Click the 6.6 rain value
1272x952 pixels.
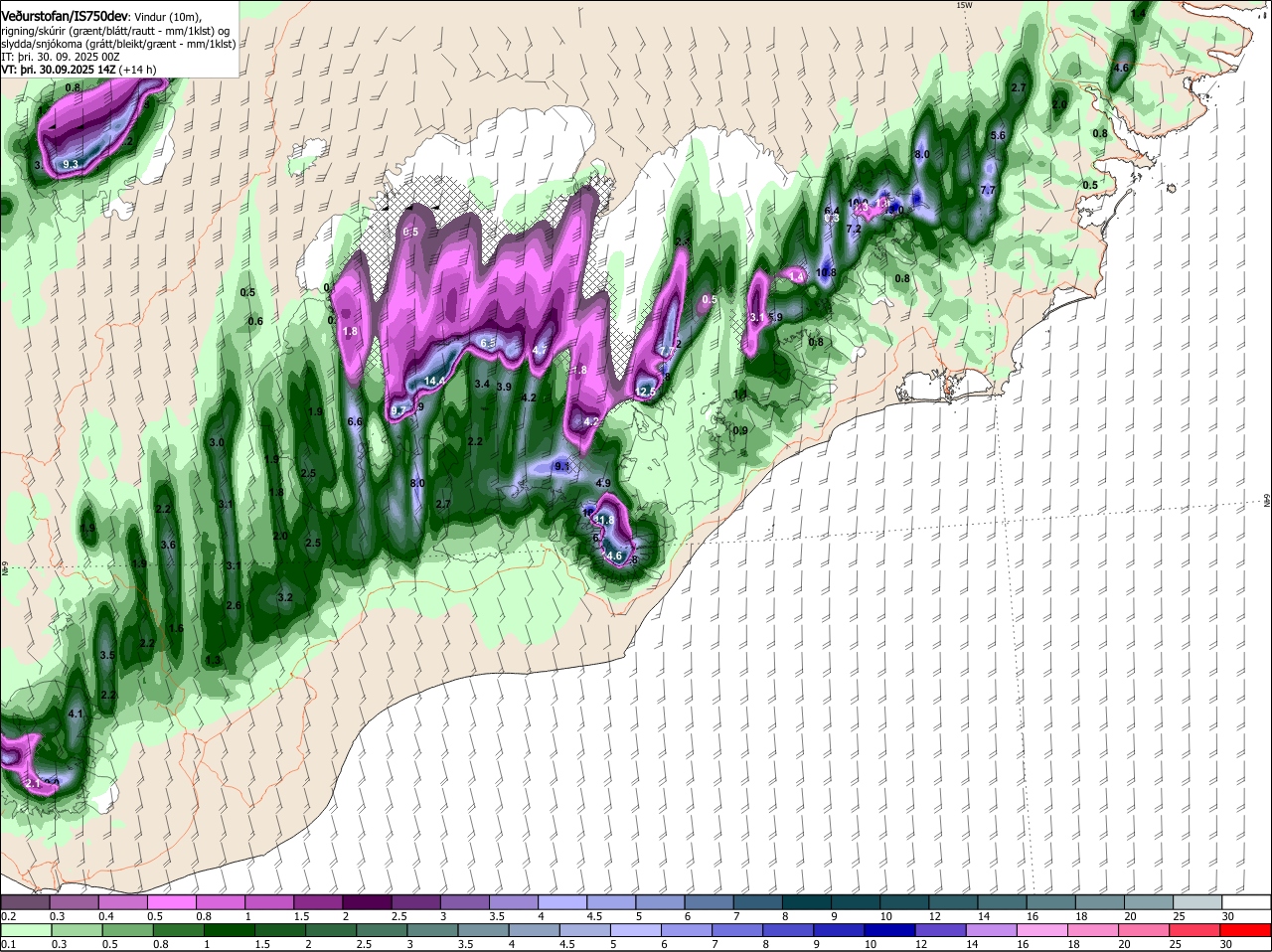click(x=355, y=422)
